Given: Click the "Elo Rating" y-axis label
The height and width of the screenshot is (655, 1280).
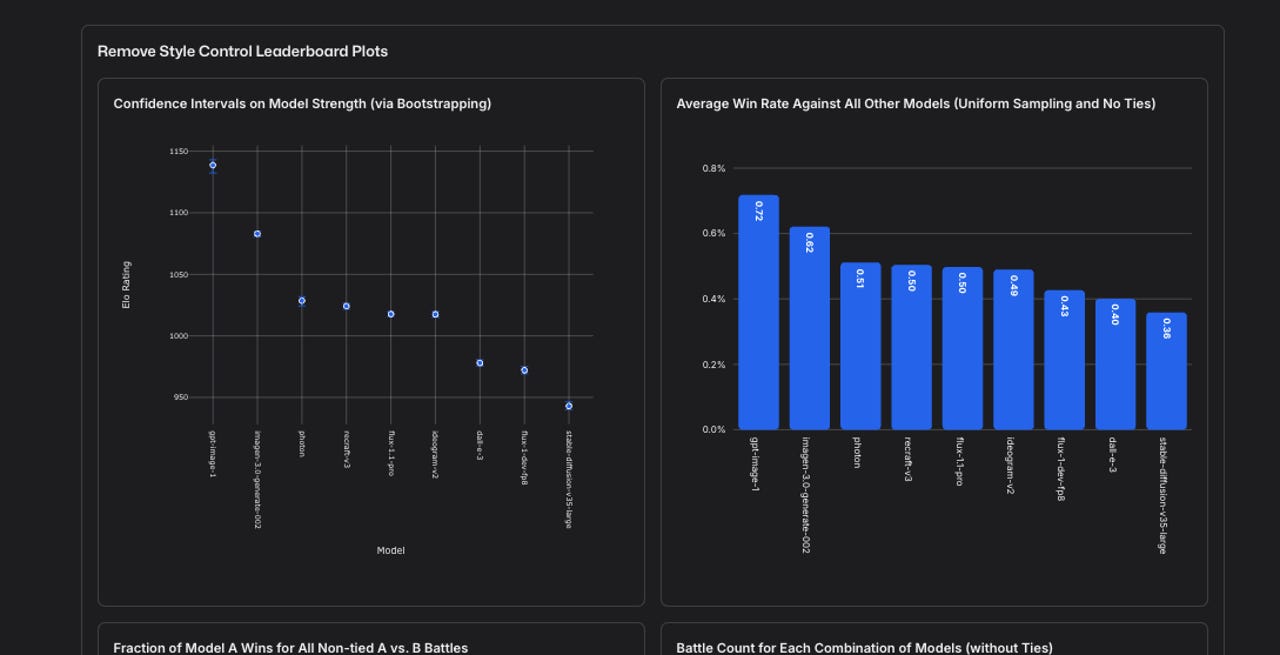Looking at the screenshot, I should point(127,285).
